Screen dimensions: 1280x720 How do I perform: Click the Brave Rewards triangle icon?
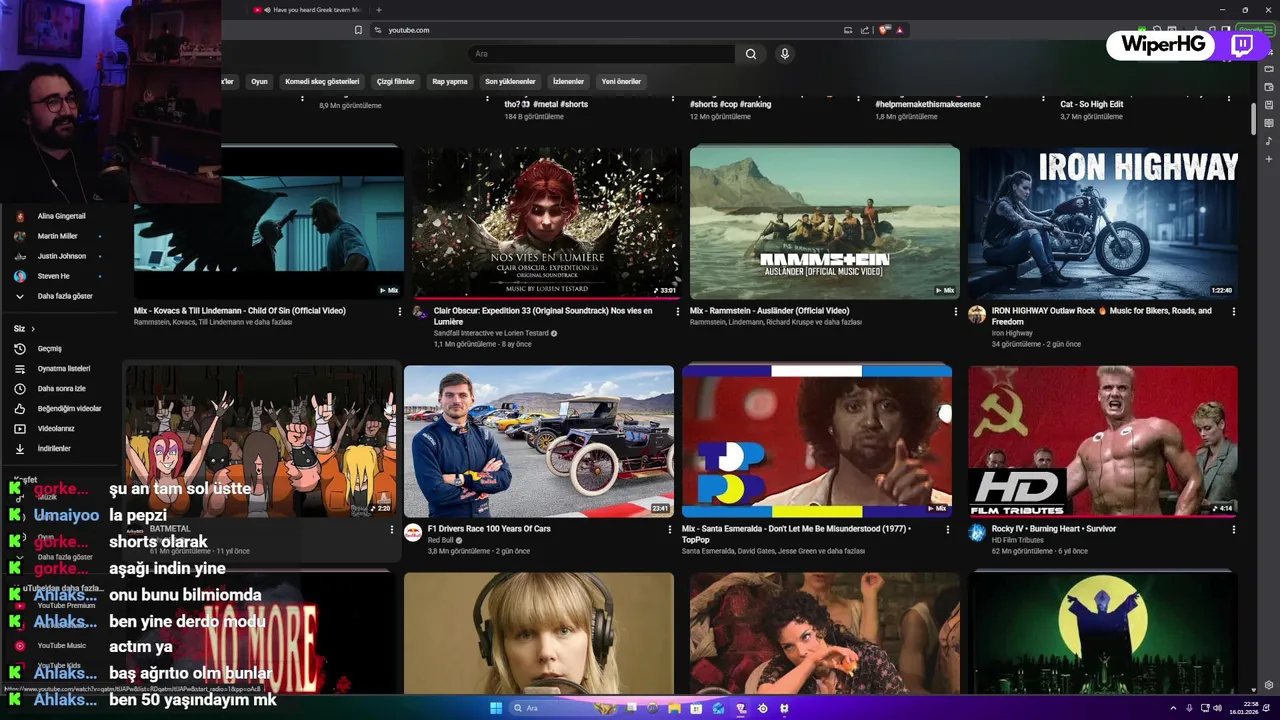click(x=900, y=30)
